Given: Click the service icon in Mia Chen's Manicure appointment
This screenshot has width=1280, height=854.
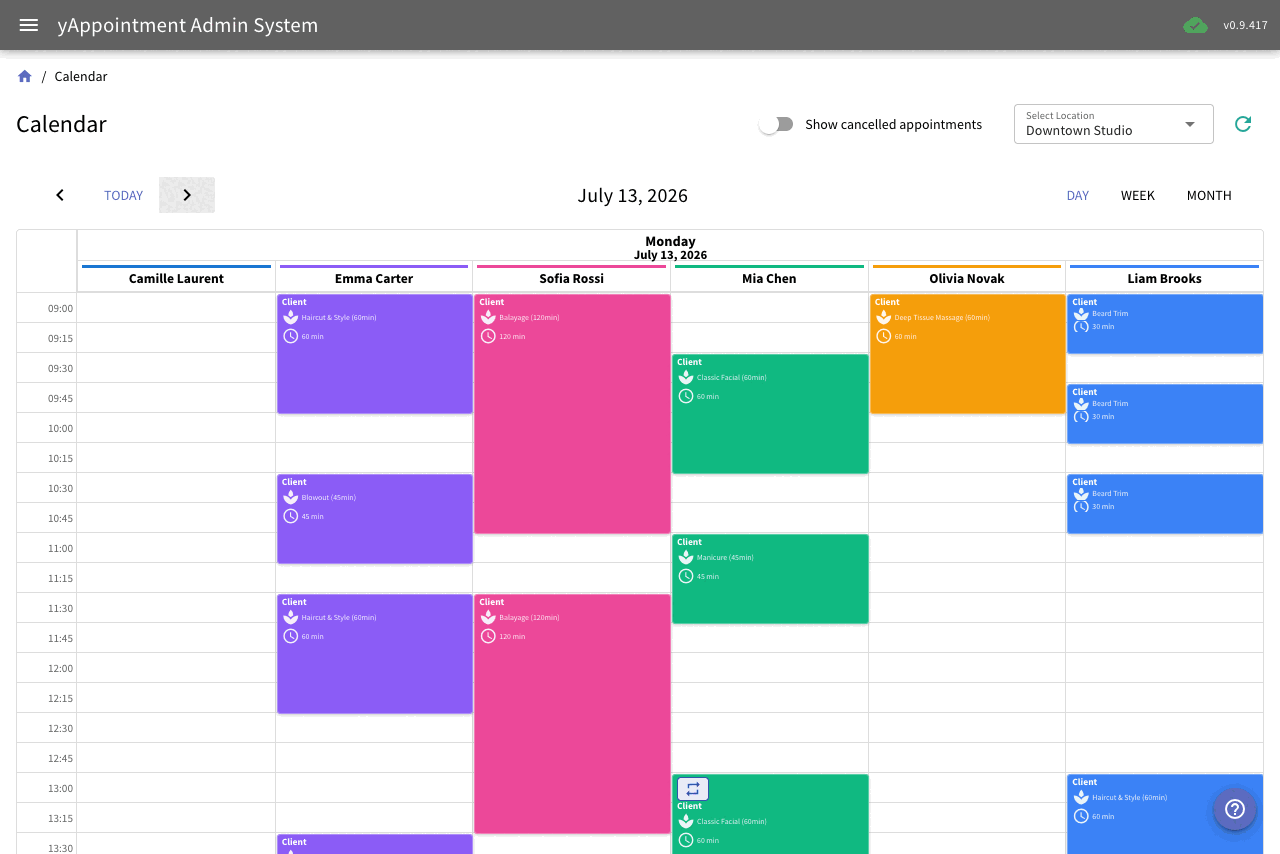Looking at the screenshot, I should 686,557.
